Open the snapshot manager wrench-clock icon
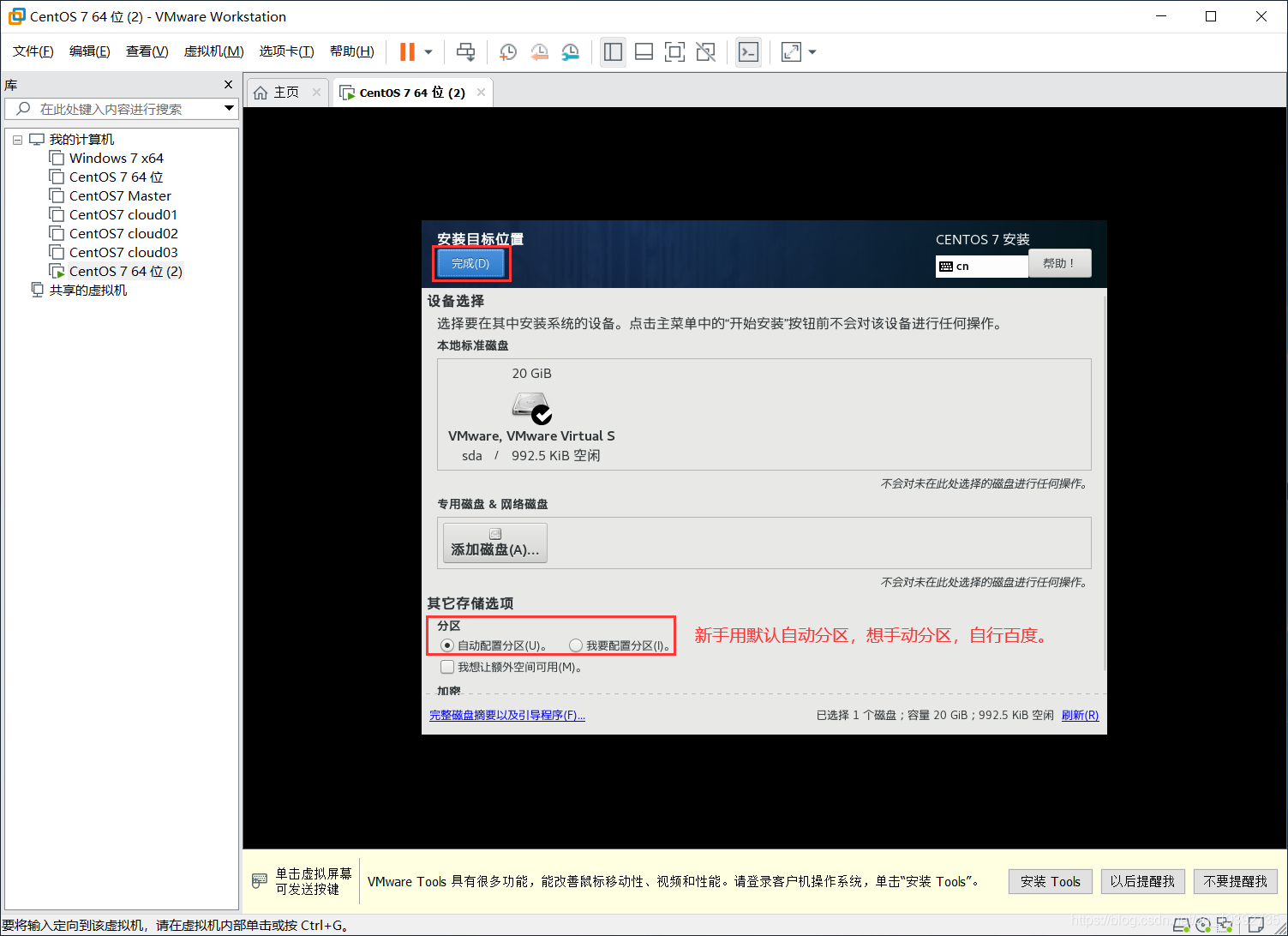 (x=570, y=52)
